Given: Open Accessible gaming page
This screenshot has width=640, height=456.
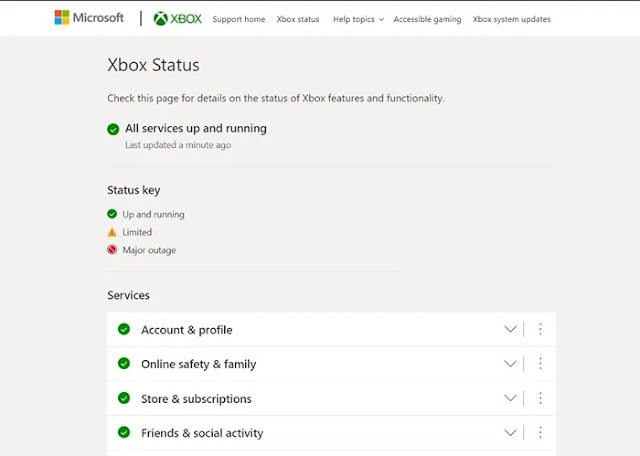Looking at the screenshot, I should coord(427,19).
